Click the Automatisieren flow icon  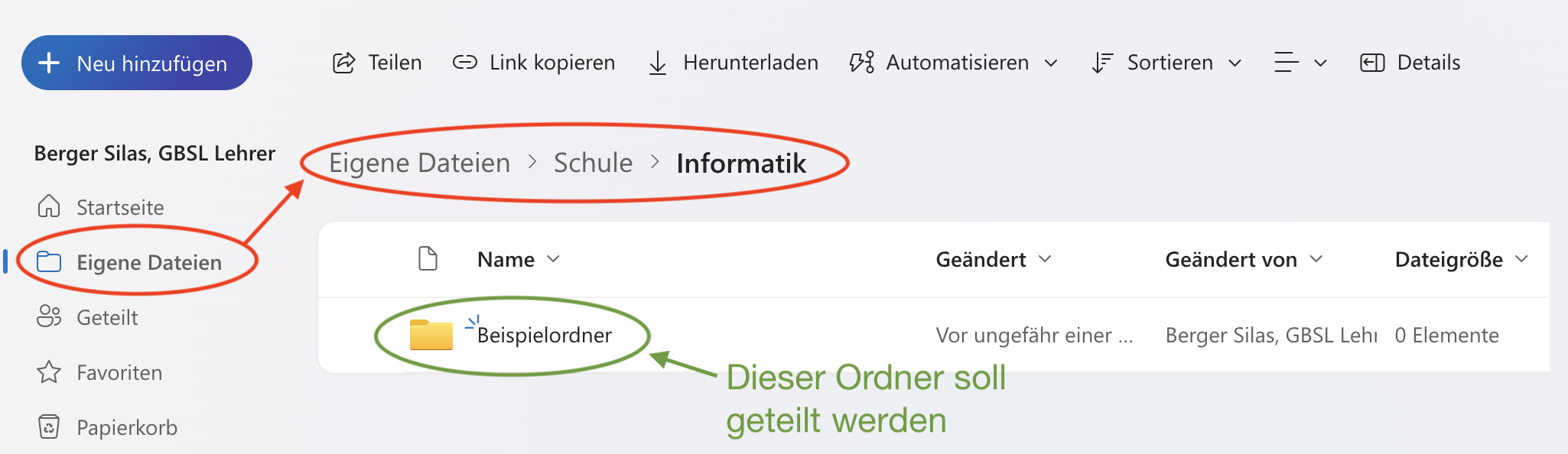pyautogui.click(x=861, y=63)
